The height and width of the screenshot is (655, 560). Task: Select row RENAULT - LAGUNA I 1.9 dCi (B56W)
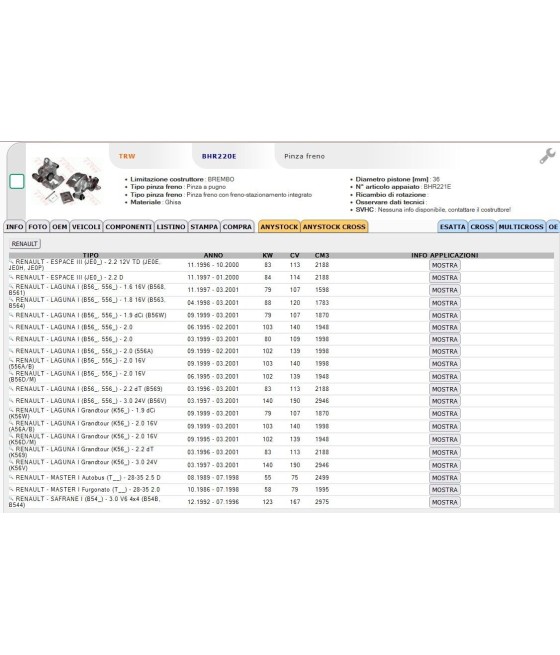coord(281,315)
